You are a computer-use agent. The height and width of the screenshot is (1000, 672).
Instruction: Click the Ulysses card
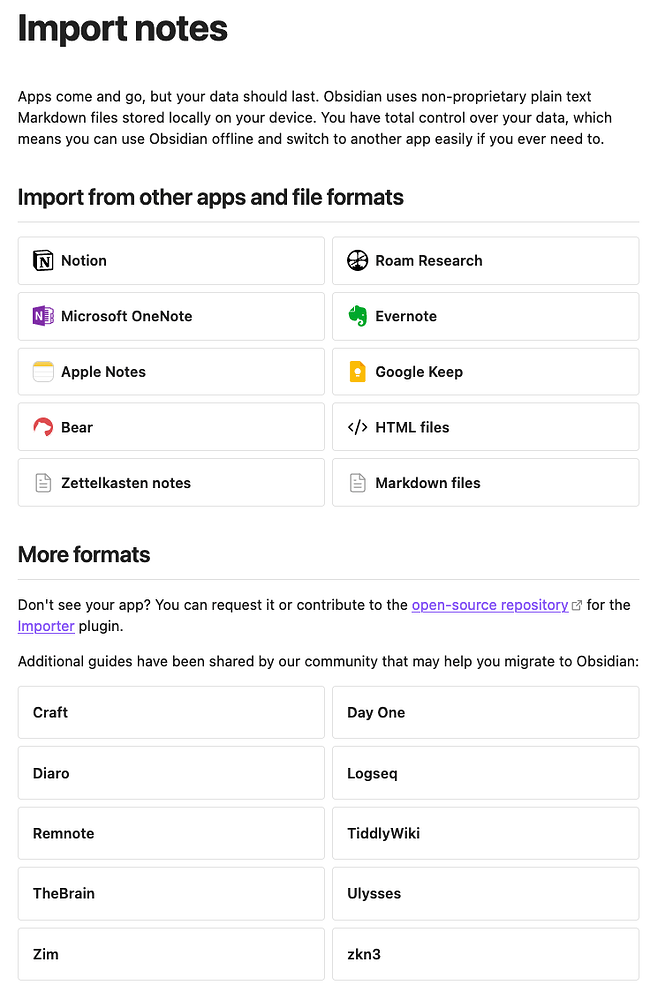486,894
